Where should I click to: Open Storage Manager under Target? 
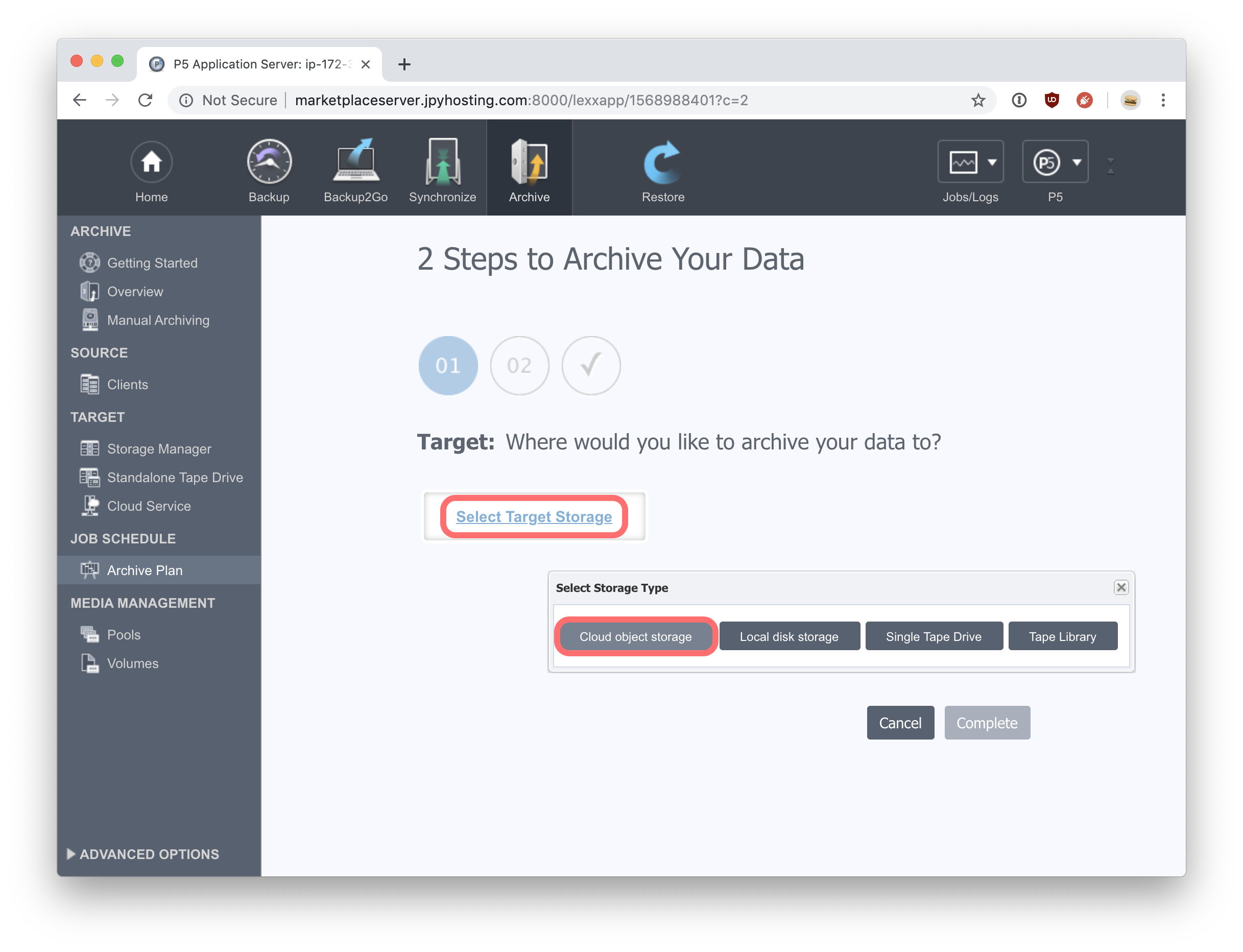tap(159, 449)
